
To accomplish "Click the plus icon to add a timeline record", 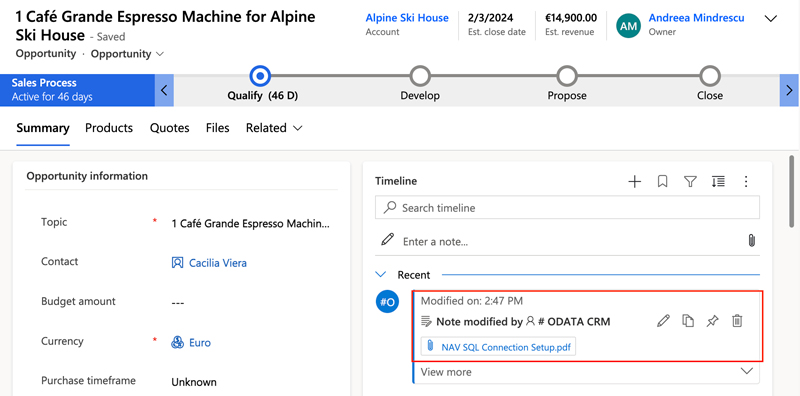I will coord(634,182).
